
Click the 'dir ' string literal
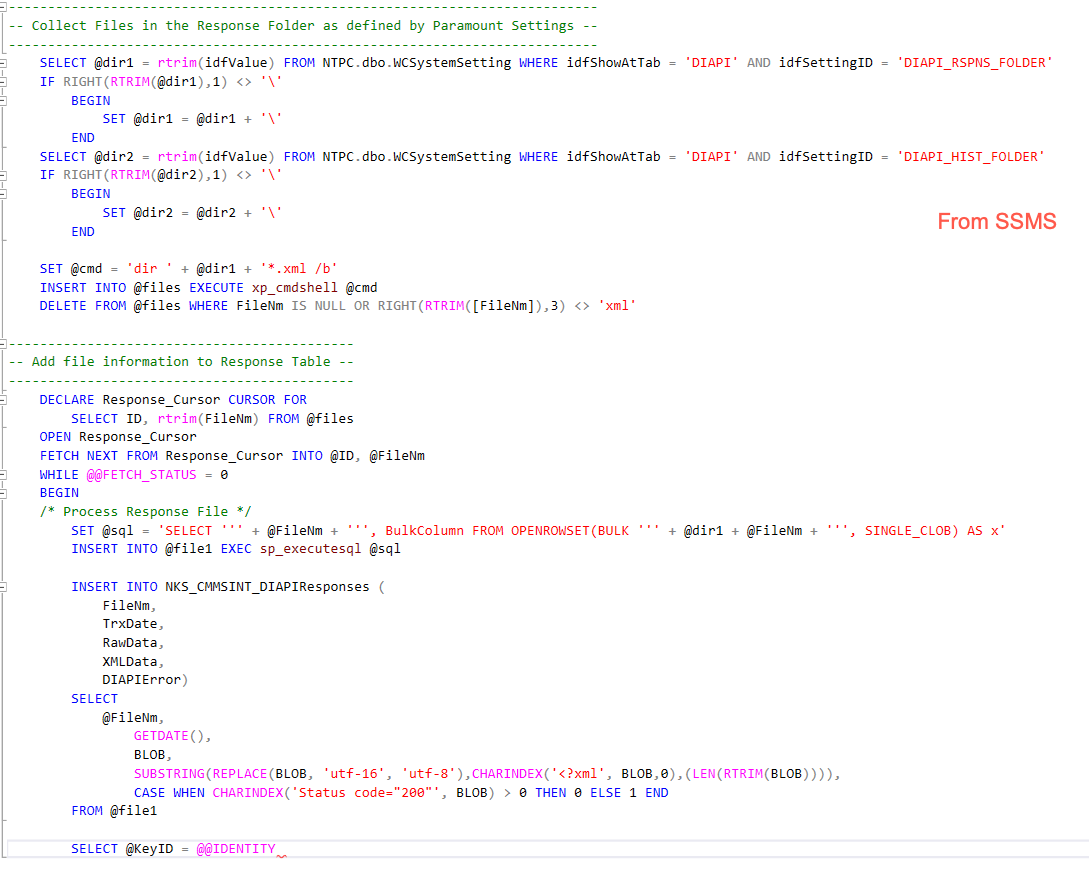point(149,269)
